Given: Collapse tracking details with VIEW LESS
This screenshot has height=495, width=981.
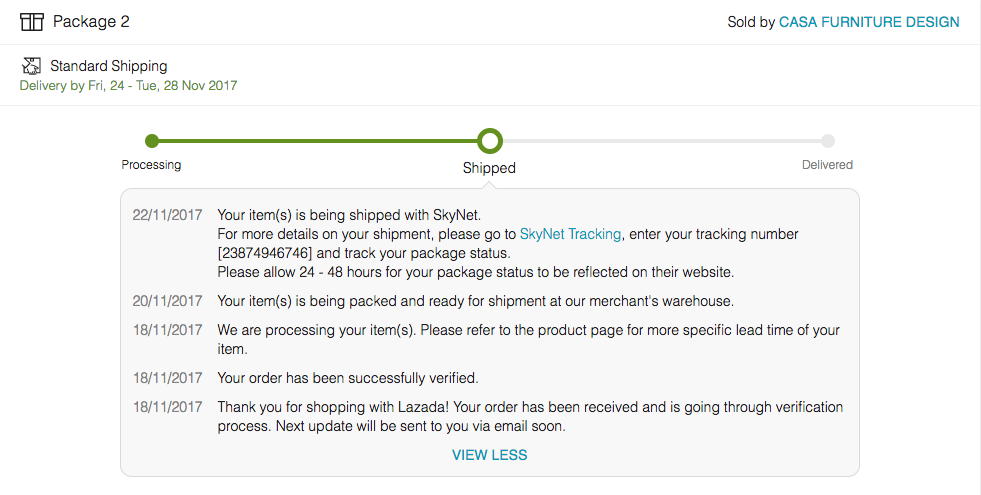Looking at the screenshot, I should click(490, 455).
